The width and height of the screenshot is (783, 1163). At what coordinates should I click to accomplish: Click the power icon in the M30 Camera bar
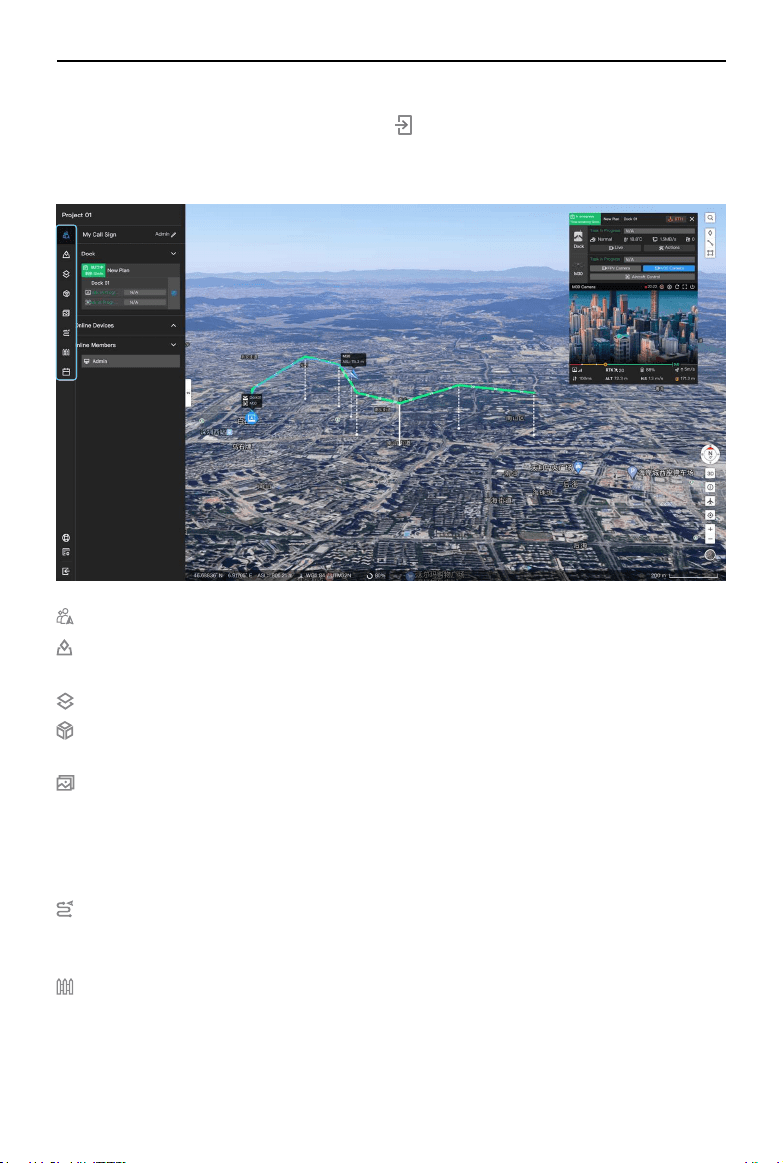coord(693,286)
